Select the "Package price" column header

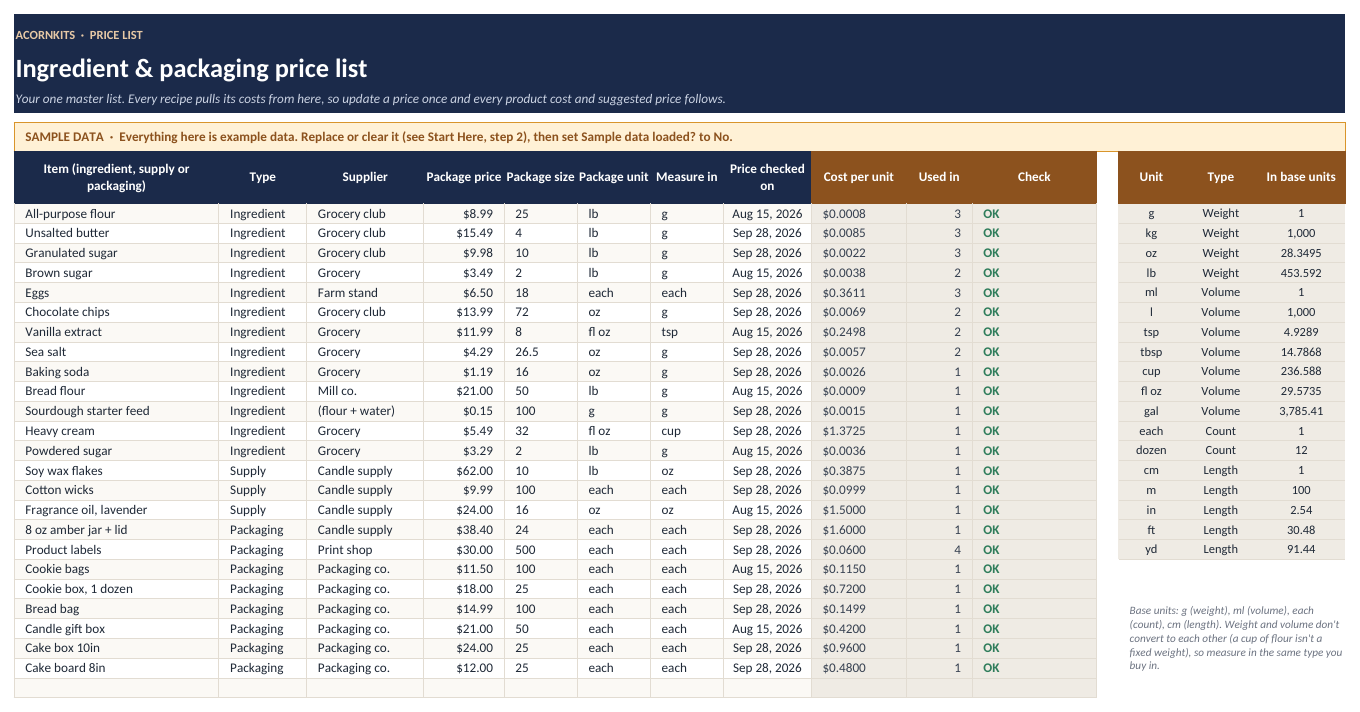464,177
